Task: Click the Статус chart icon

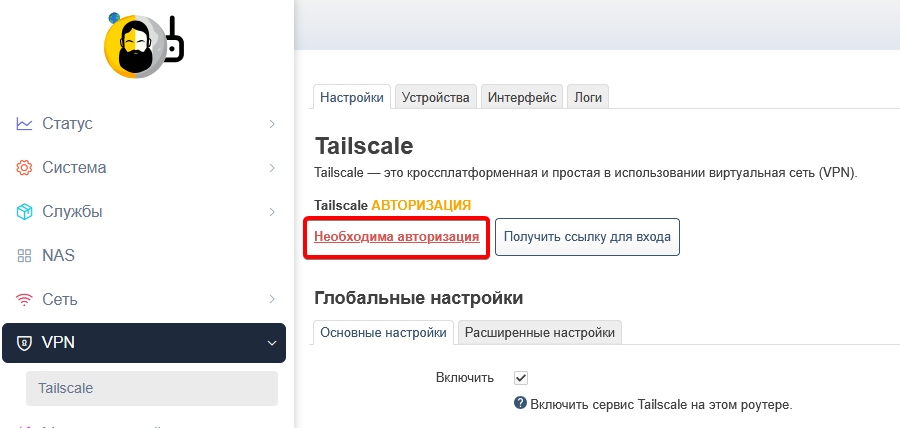Action: coord(24,123)
